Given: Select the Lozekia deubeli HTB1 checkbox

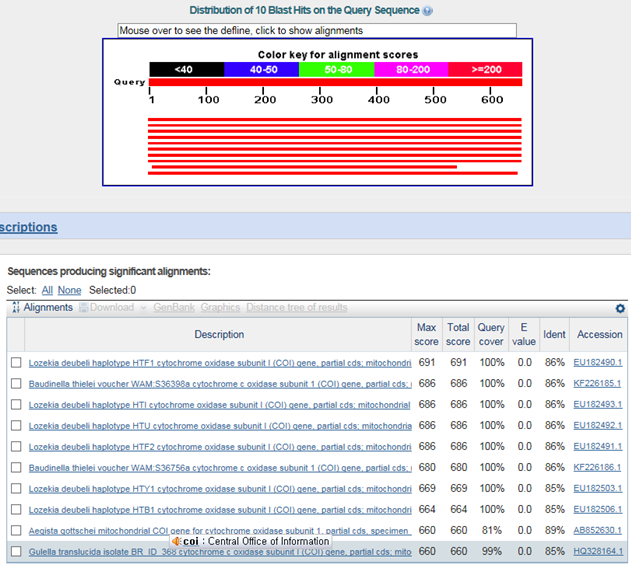Looking at the screenshot, I should (x=16, y=509).
